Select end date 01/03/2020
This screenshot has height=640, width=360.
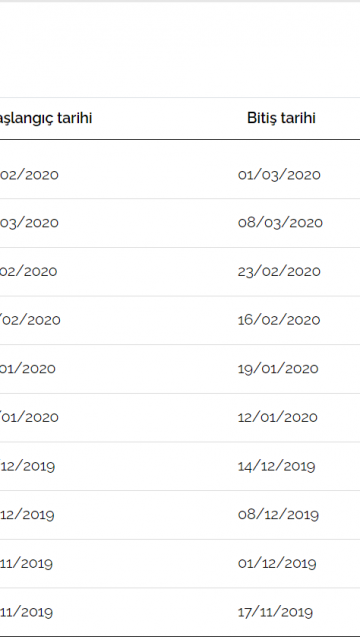(279, 175)
